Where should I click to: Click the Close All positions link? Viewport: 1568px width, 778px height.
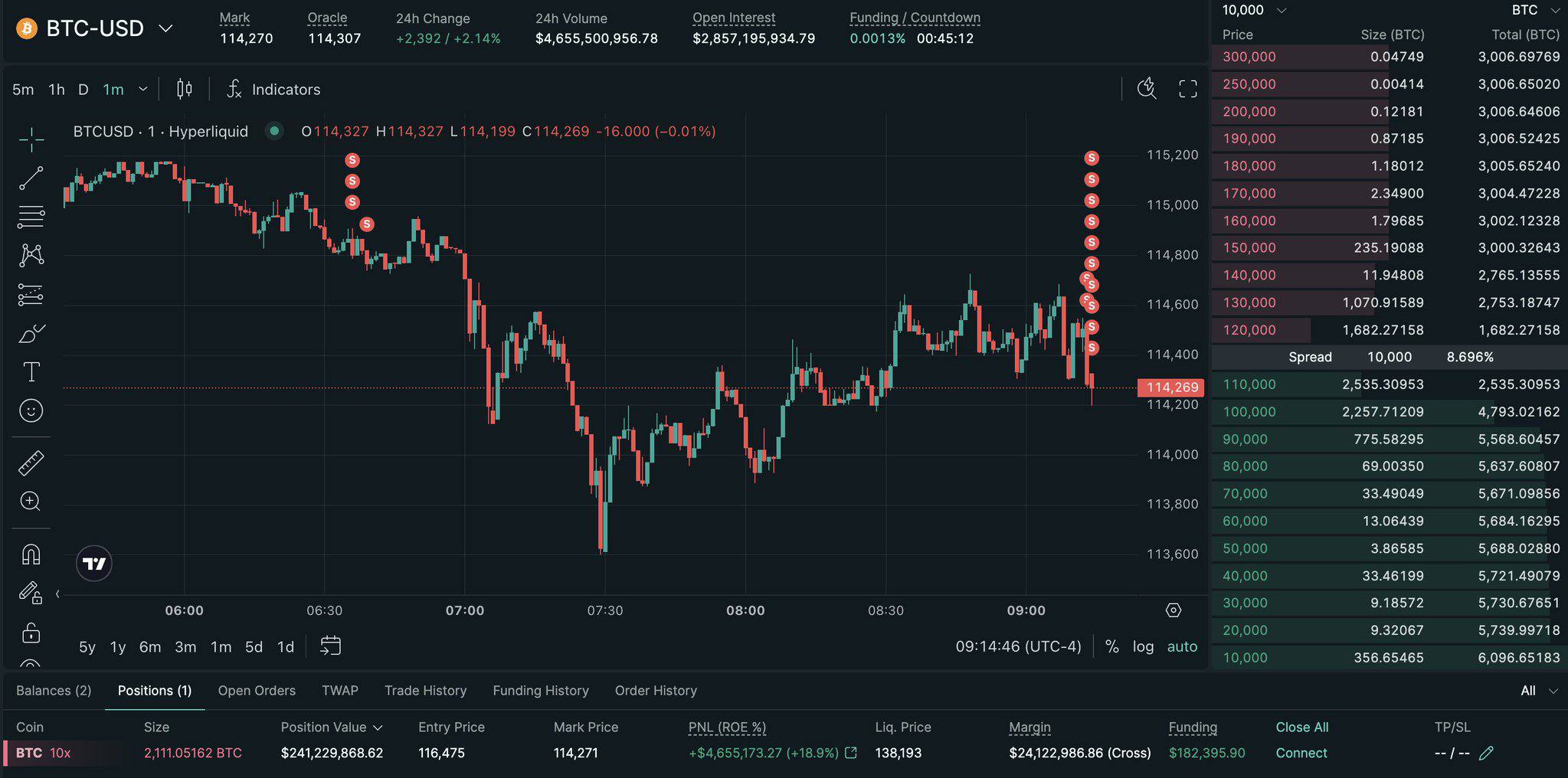[1301, 727]
